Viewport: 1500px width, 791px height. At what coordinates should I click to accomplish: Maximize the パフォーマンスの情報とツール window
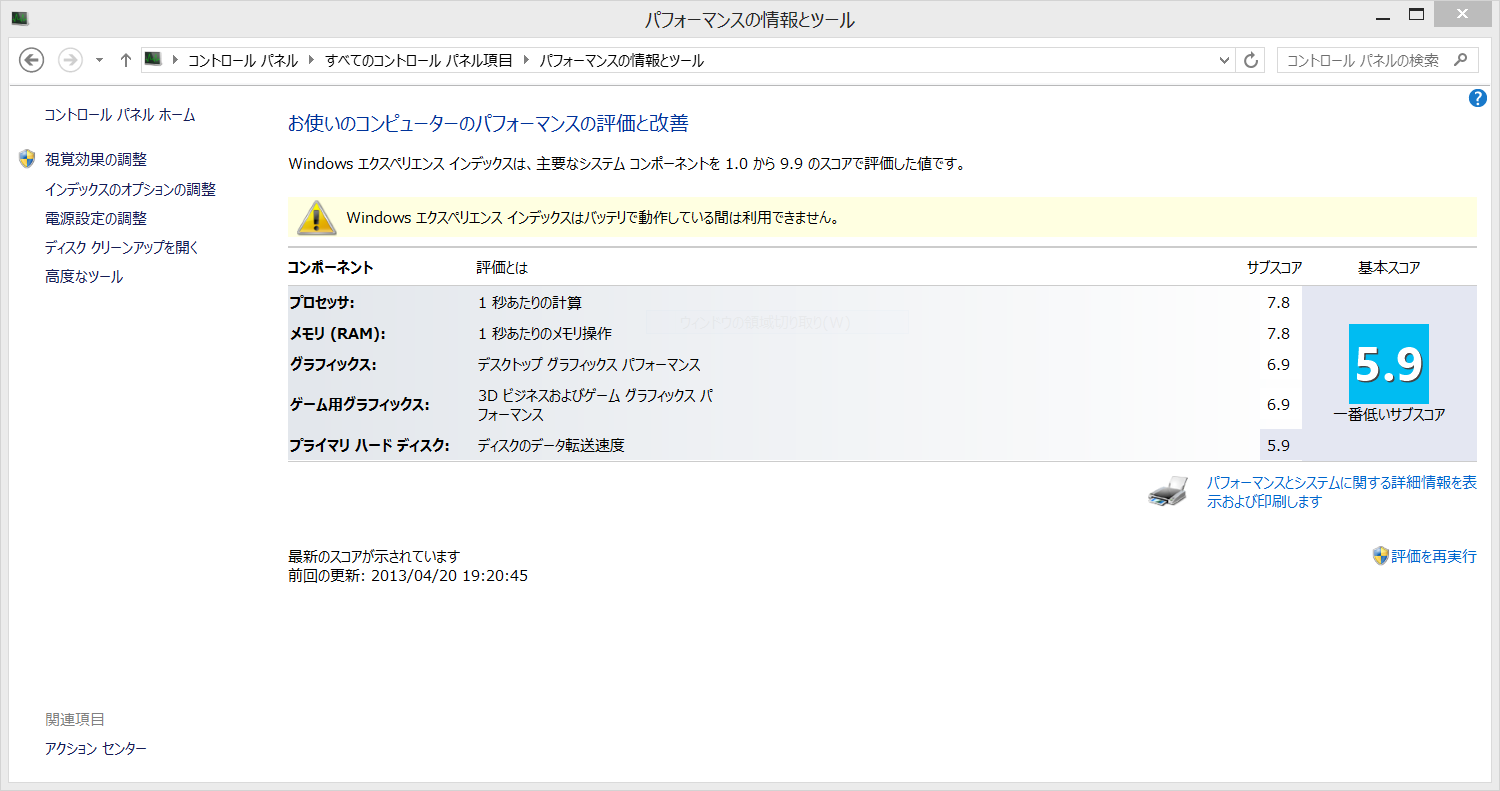pos(1416,15)
